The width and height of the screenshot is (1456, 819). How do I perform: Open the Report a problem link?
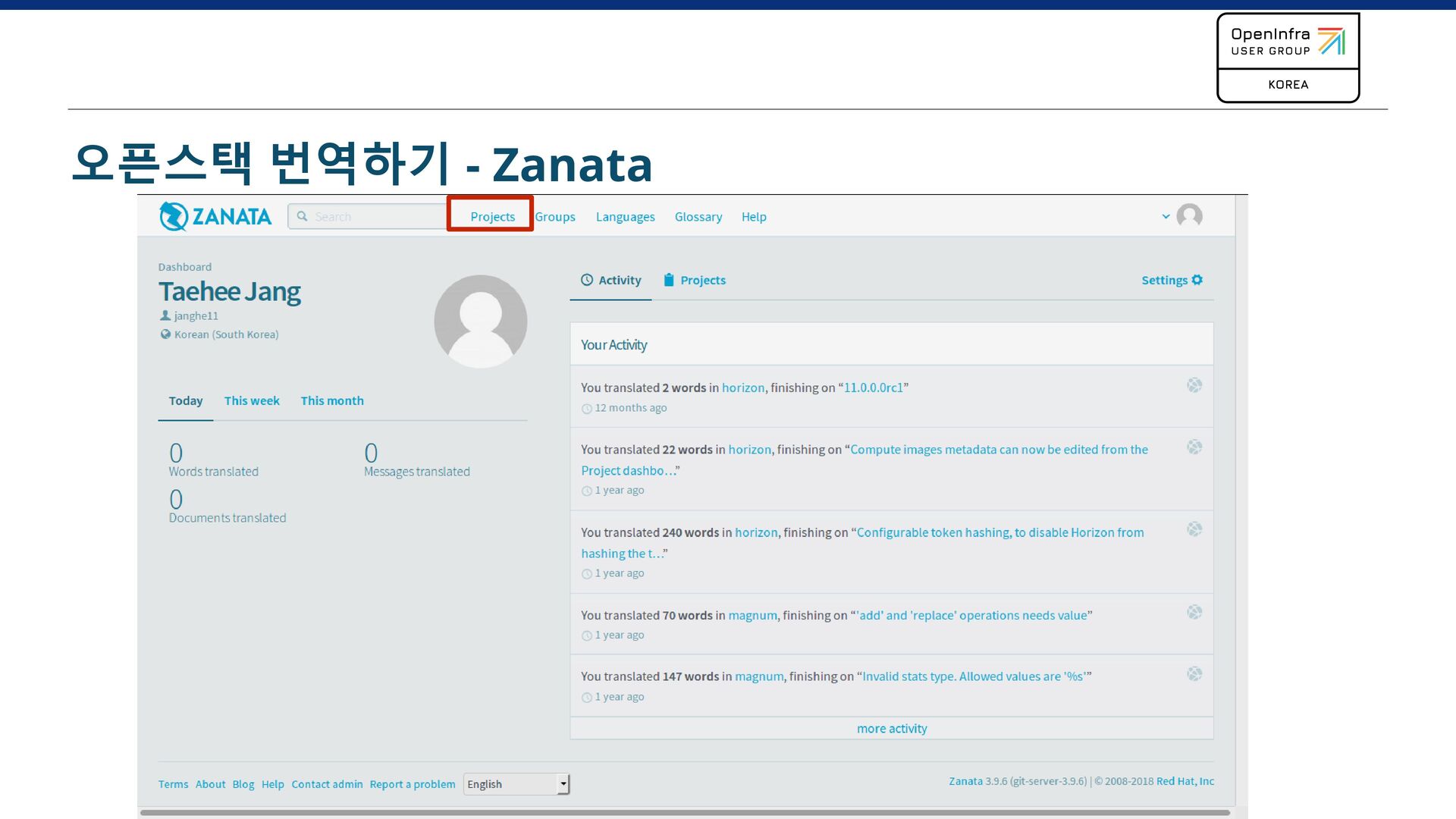[x=413, y=784]
